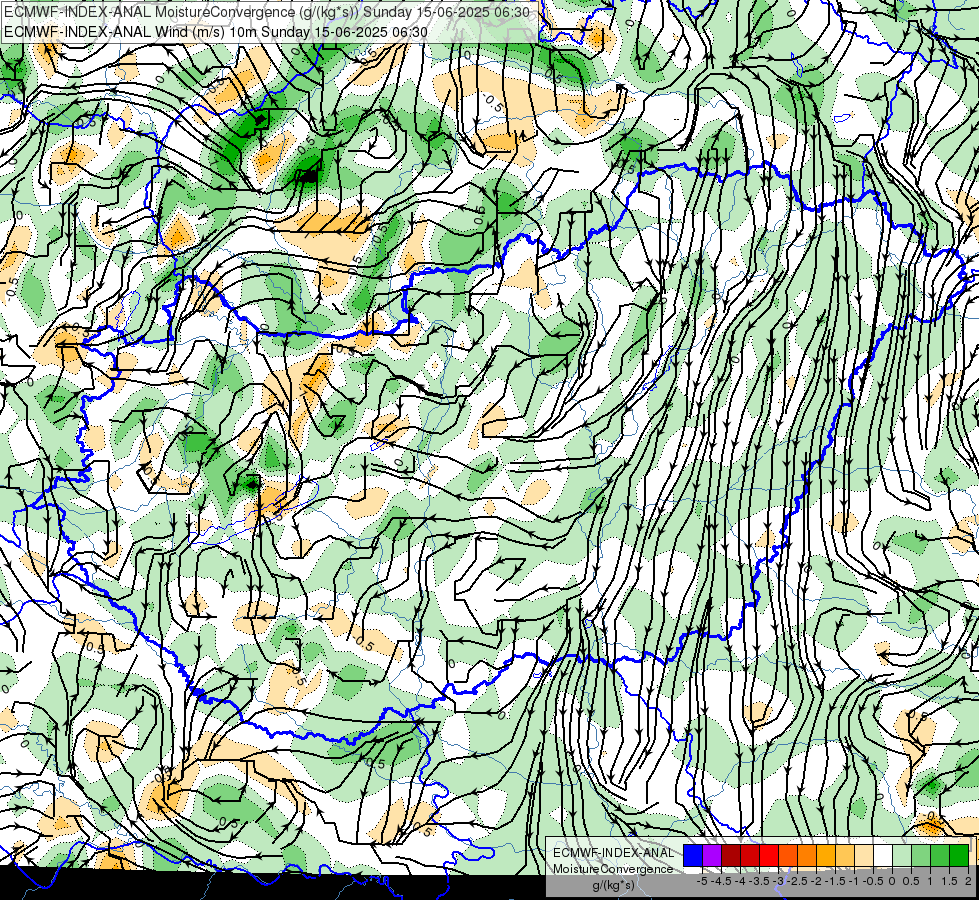Click the purple legend swatch
Viewport: 979px width, 900px height.
[712, 855]
